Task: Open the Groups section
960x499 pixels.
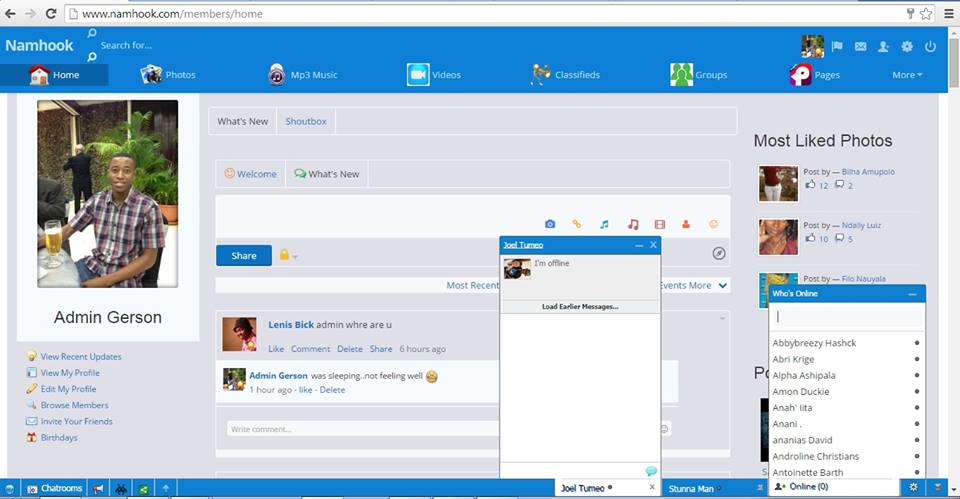Action: pyautogui.click(x=699, y=75)
